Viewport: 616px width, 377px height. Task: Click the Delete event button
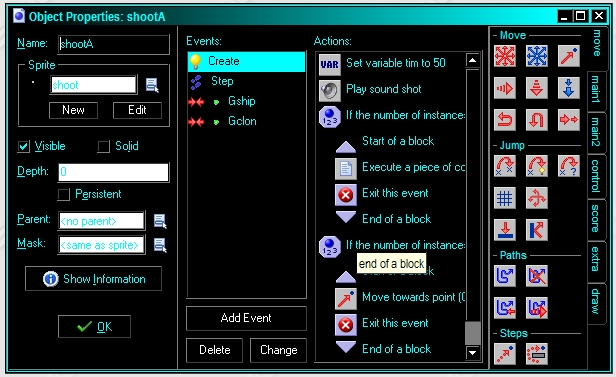214,350
